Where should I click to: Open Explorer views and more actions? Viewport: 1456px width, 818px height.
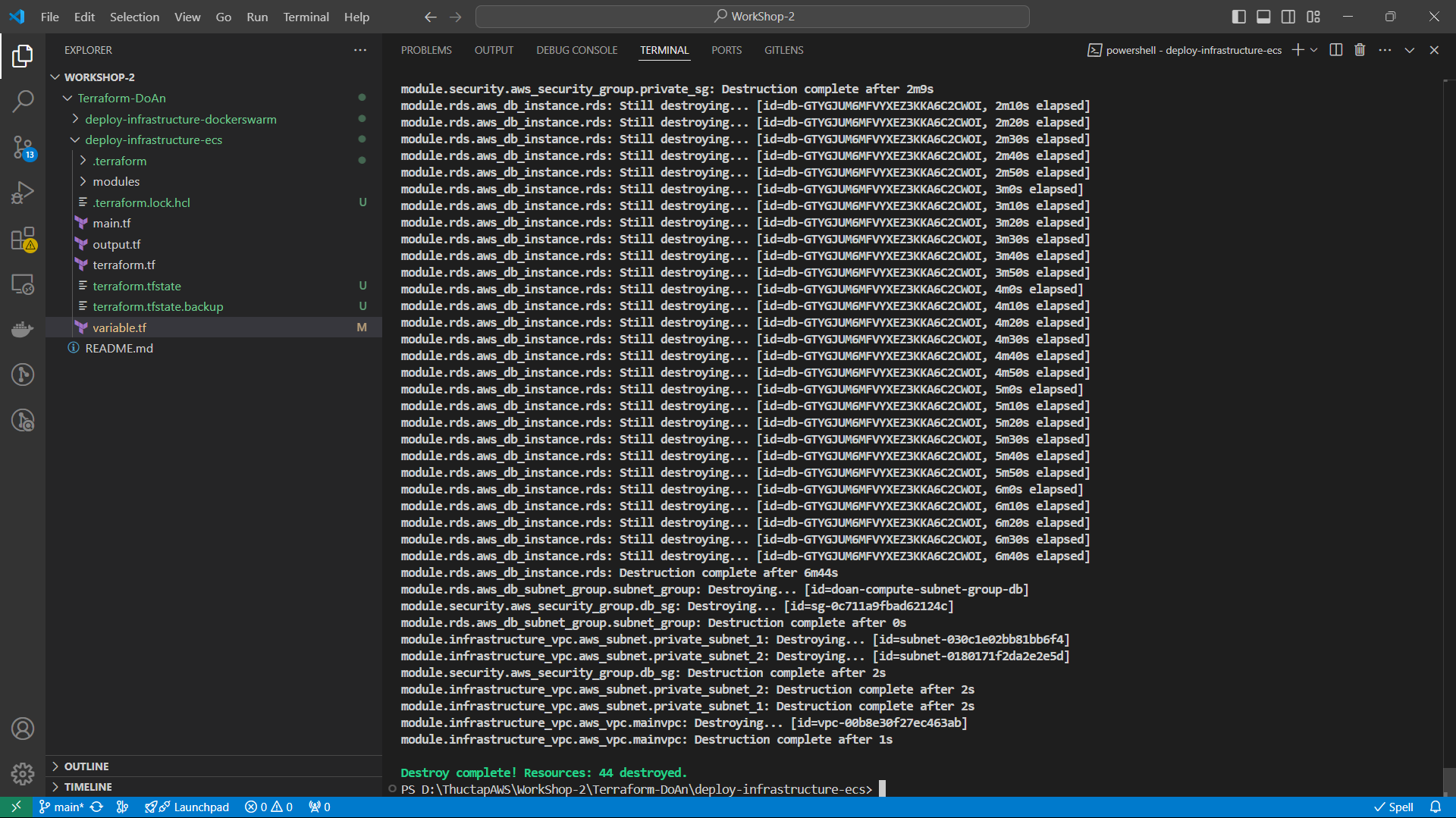point(360,50)
